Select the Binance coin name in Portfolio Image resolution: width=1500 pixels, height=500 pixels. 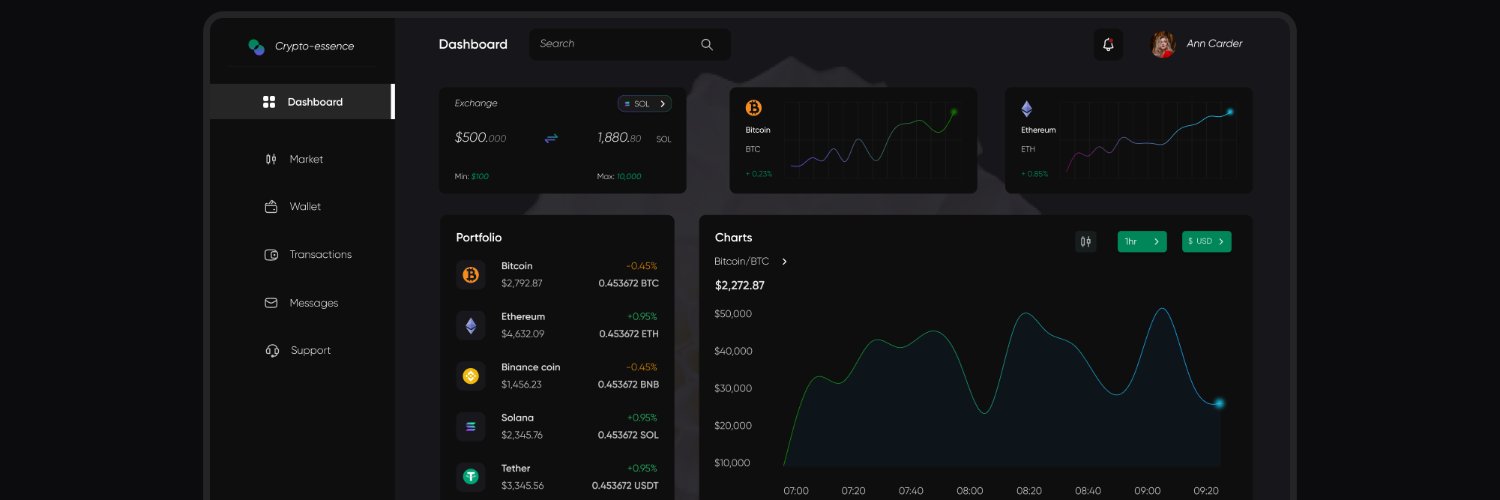[x=531, y=367]
